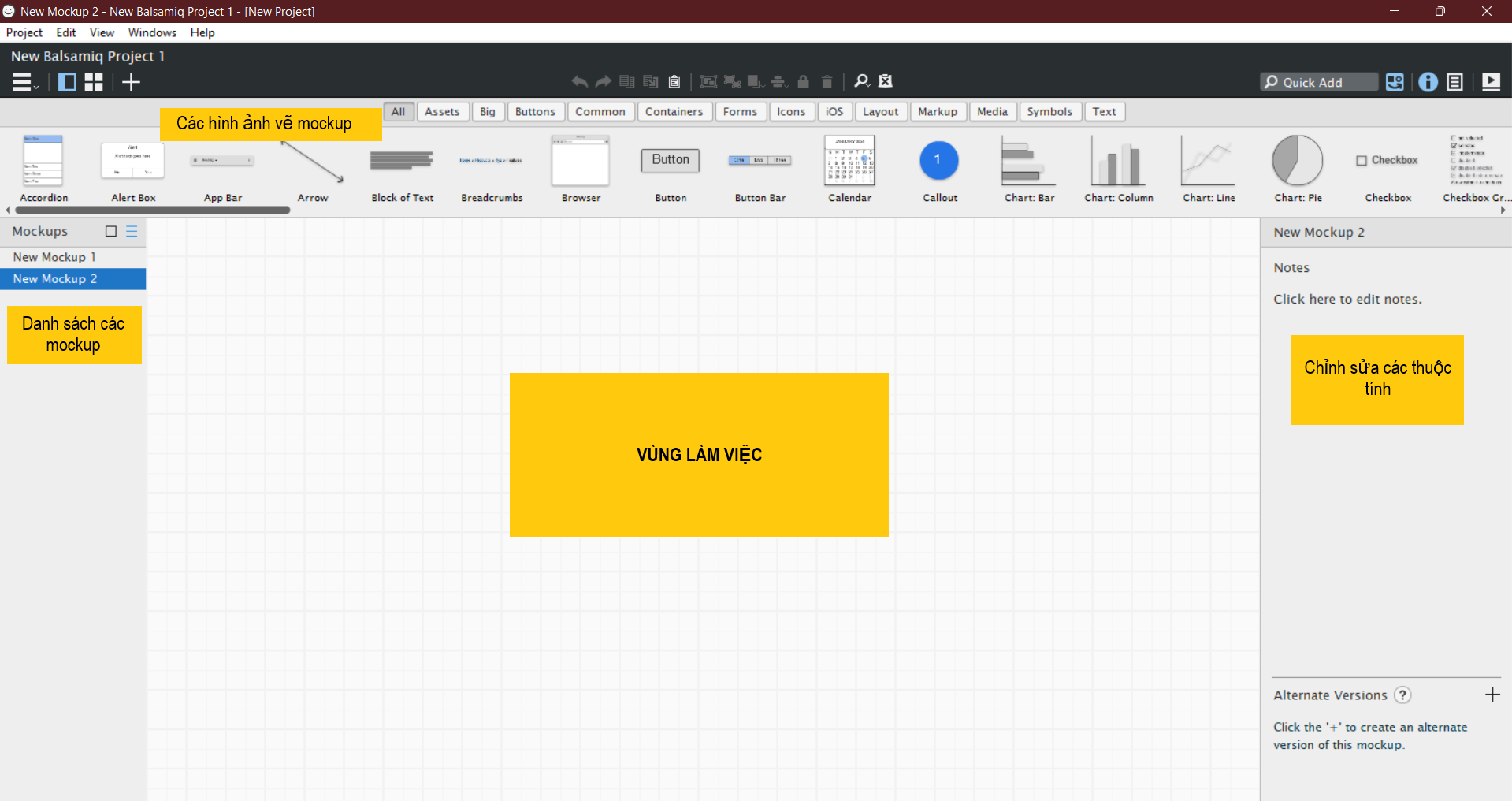Viewport: 1512px width, 801px height.
Task: Click the paste clipboard icon in the toolbar
Action: pyautogui.click(x=674, y=82)
